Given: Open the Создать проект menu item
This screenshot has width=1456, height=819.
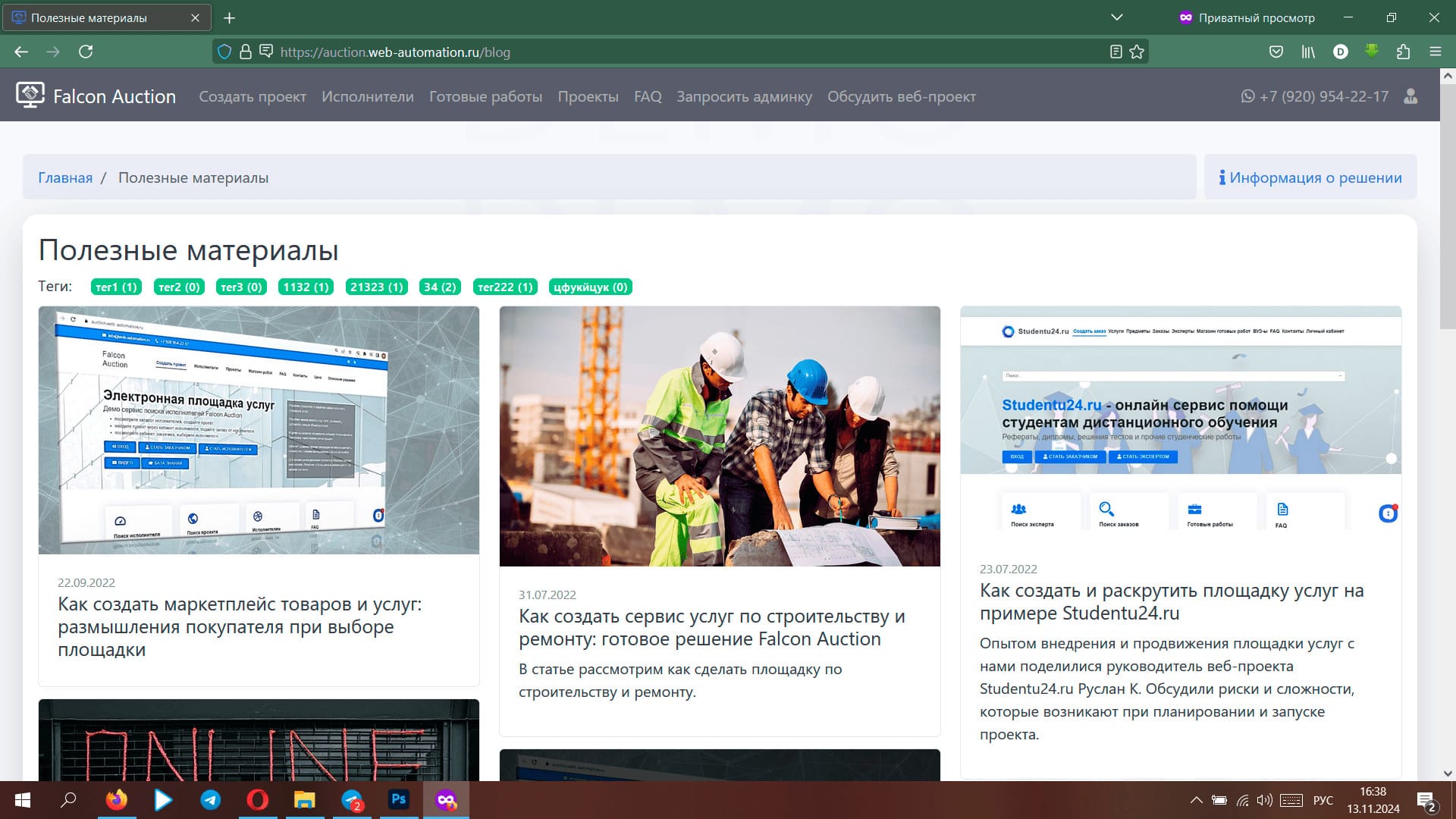Looking at the screenshot, I should [253, 96].
